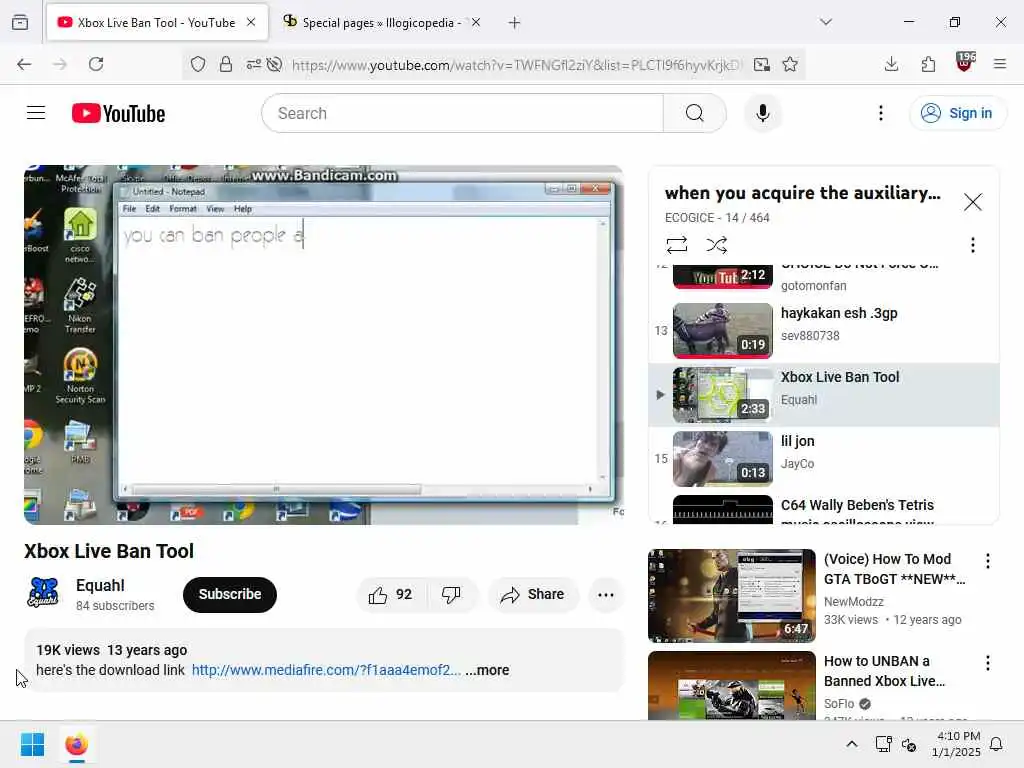The height and width of the screenshot is (768, 1024).
Task: Expand description with ...more
Action: (487, 670)
